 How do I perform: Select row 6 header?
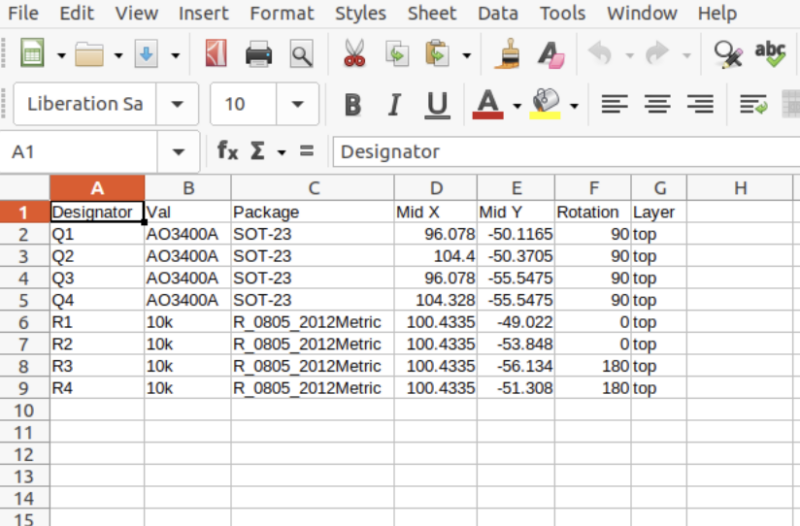point(24,322)
